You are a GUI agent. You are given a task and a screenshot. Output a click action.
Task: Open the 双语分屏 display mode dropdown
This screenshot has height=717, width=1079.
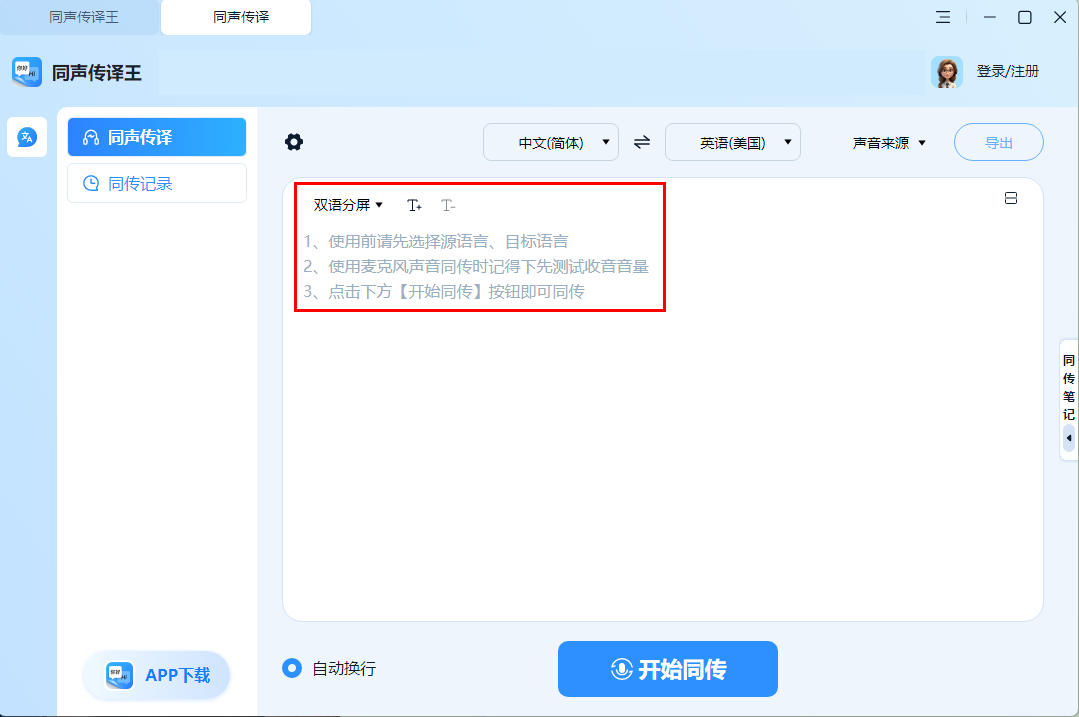(348, 205)
